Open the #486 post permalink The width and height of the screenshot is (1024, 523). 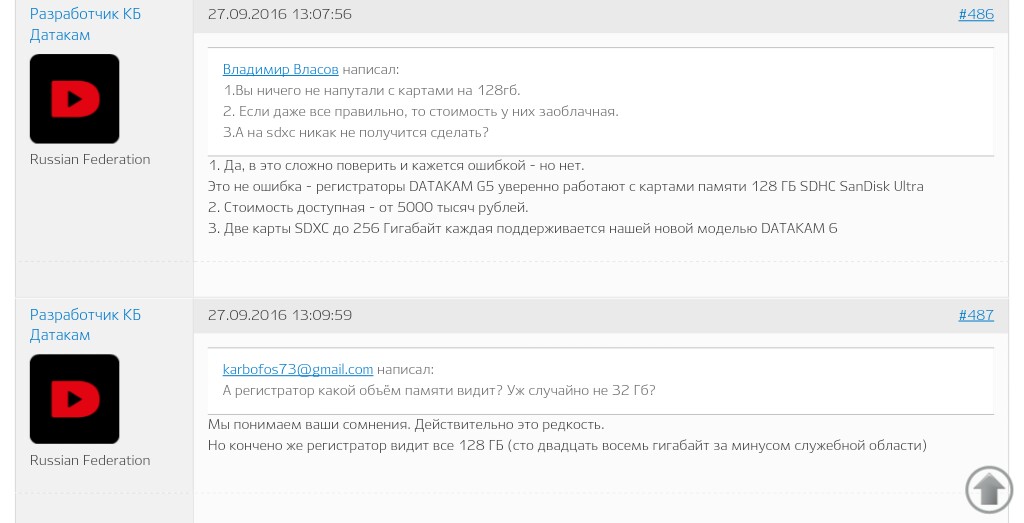(975, 14)
